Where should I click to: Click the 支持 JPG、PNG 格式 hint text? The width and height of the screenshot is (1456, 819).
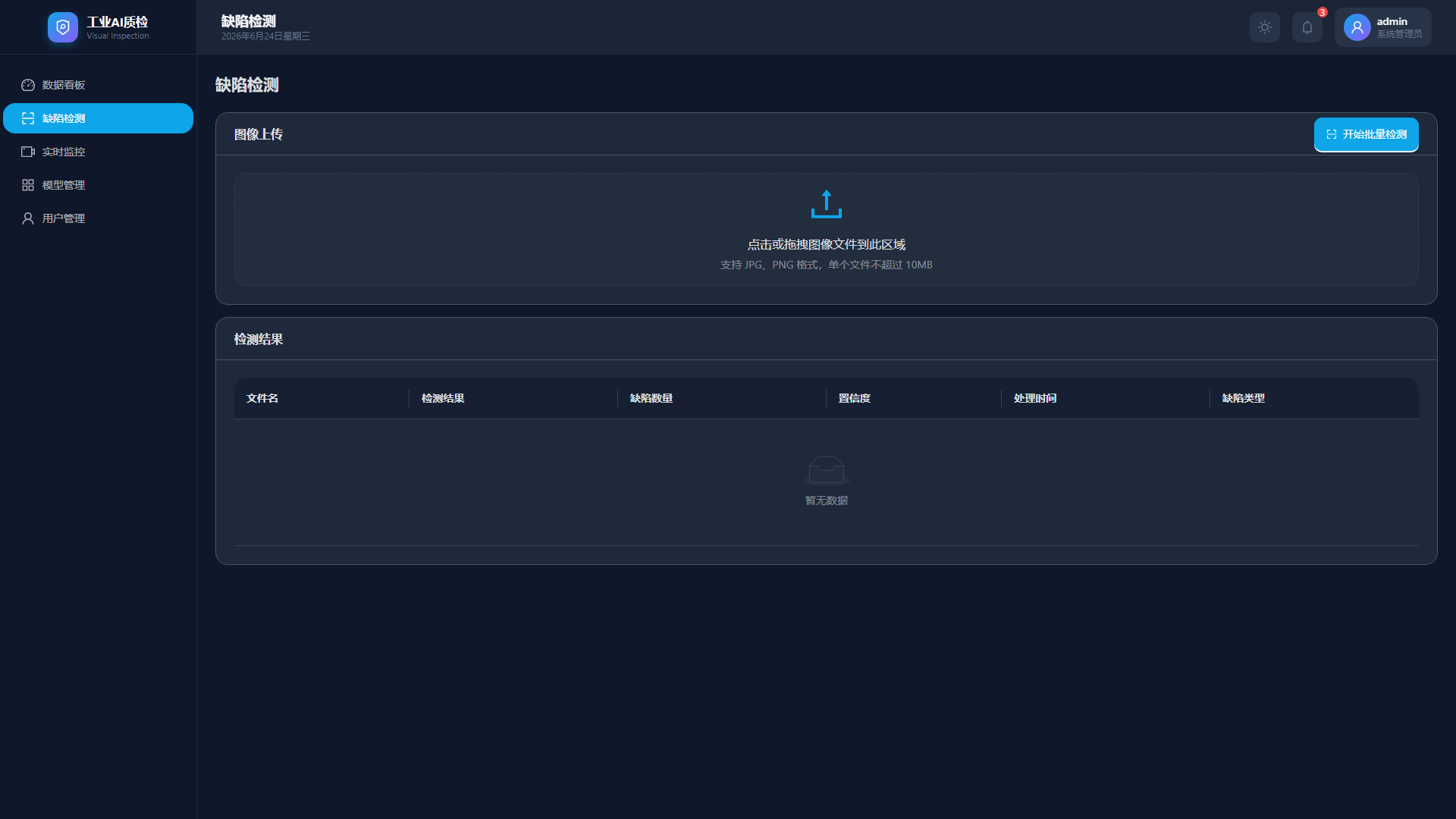(x=827, y=265)
